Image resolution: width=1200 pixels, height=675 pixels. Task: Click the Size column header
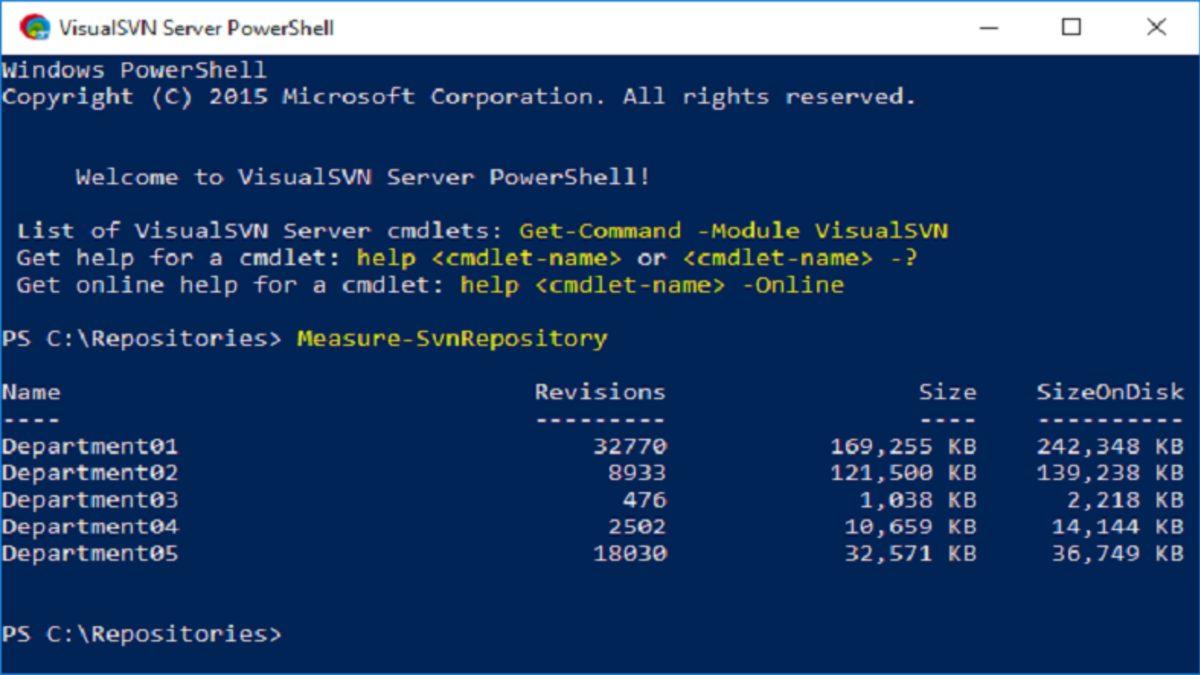[947, 392]
